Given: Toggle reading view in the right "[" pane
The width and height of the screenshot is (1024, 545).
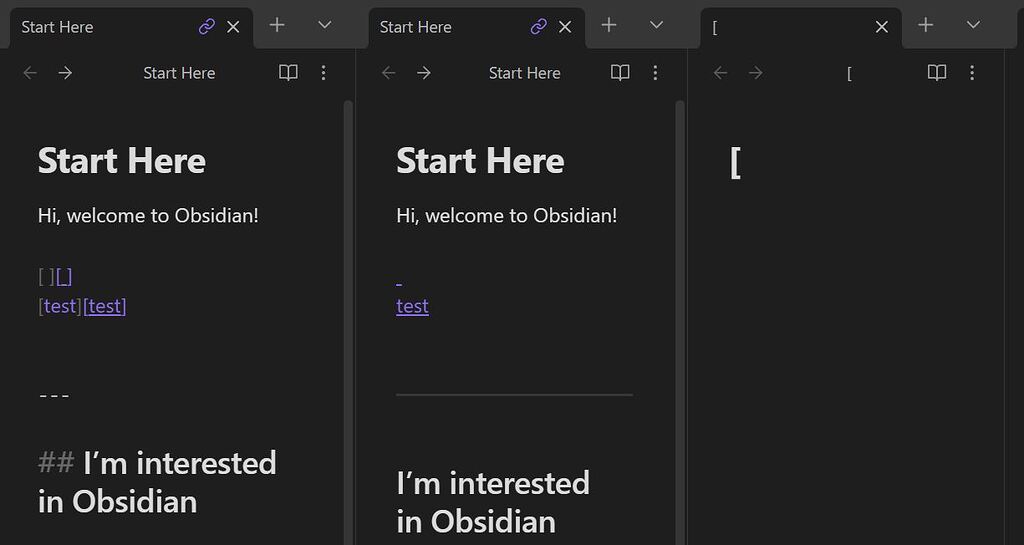Looking at the screenshot, I should pos(937,73).
